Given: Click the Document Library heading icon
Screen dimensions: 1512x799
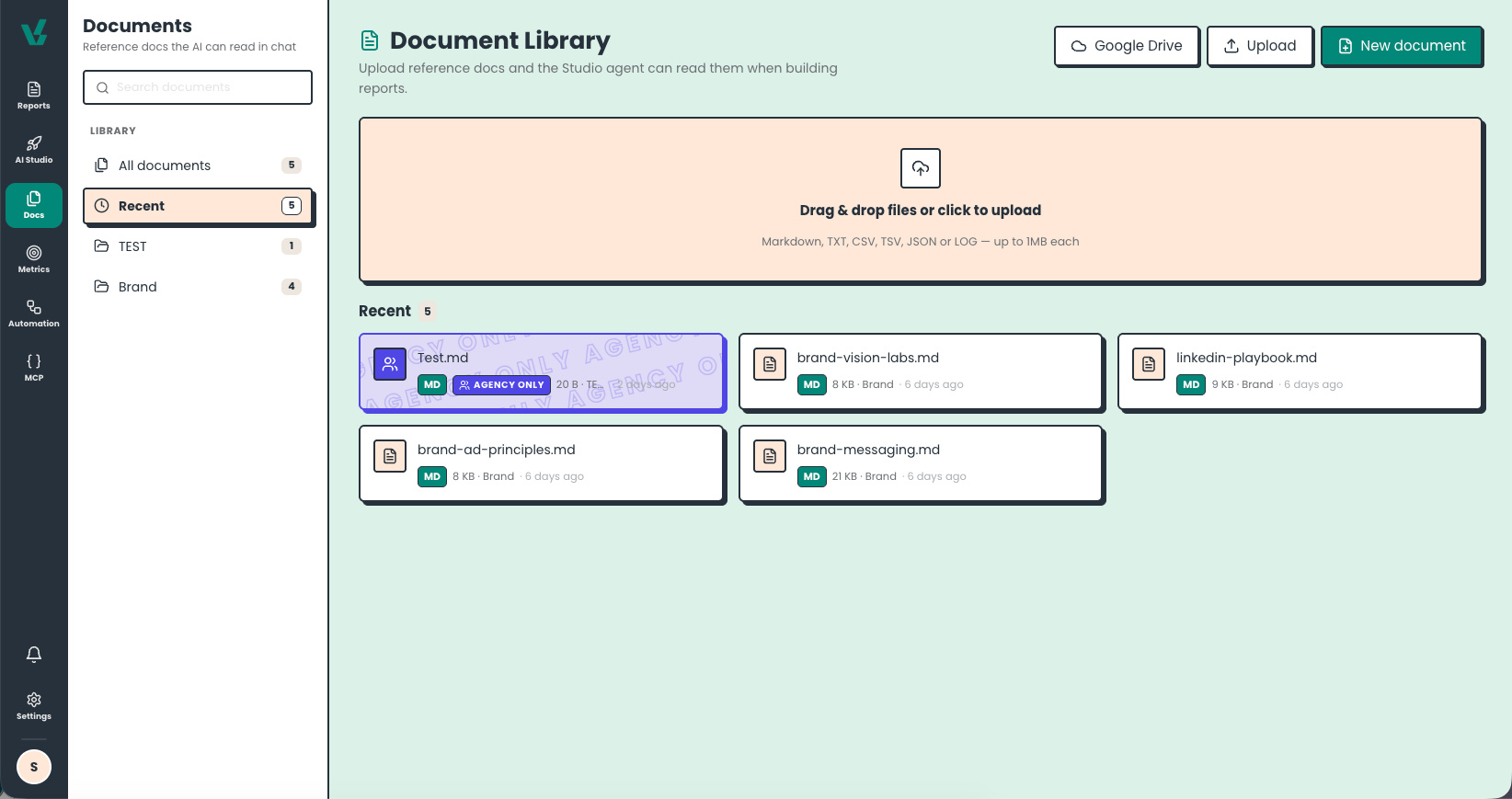Looking at the screenshot, I should pyautogui.click(x=370, y=40).
